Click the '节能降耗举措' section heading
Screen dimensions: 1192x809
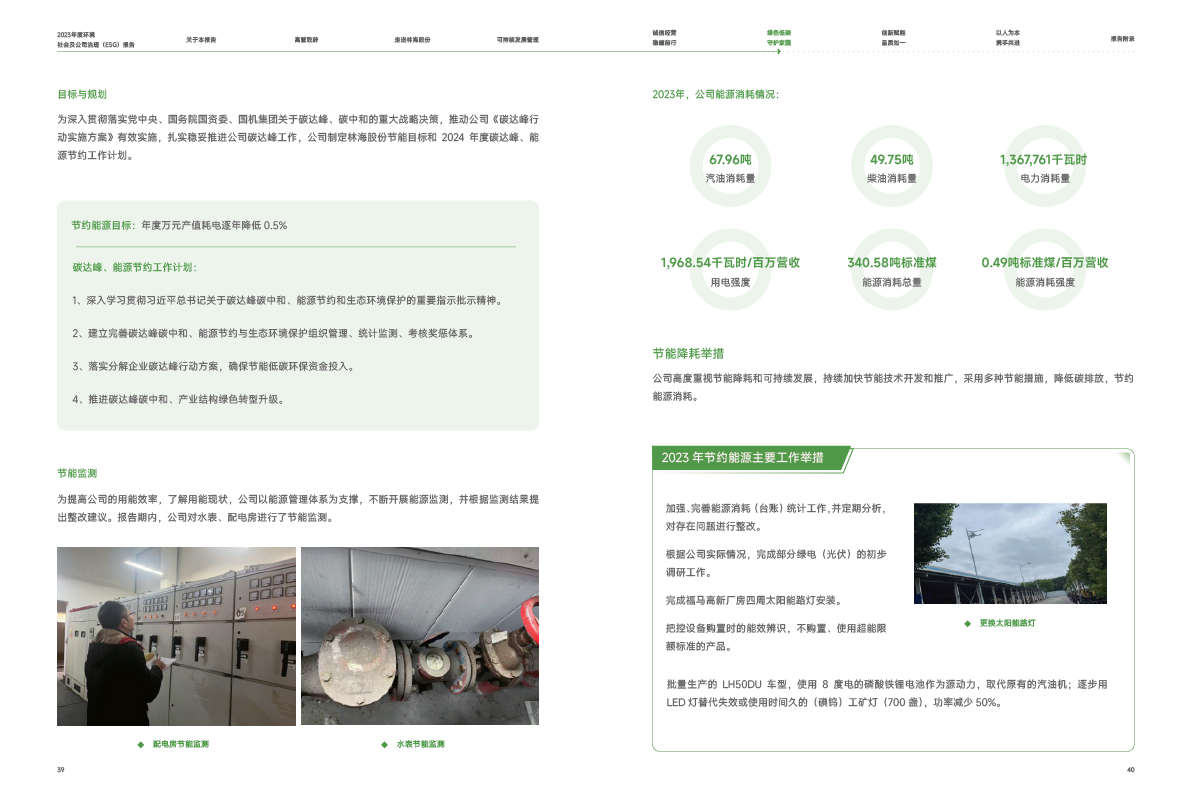click(x=688, y=353)
